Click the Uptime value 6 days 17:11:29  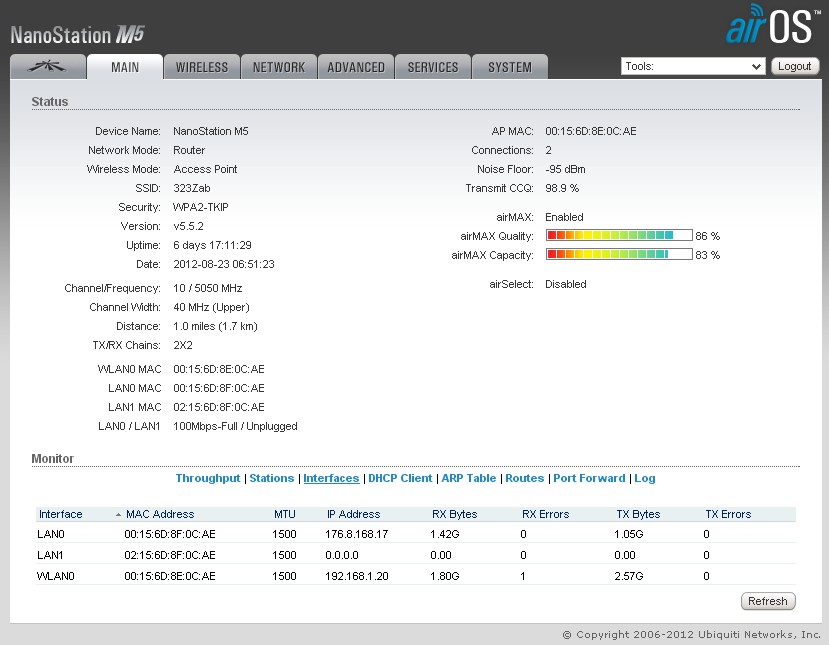tap(213, 245)
